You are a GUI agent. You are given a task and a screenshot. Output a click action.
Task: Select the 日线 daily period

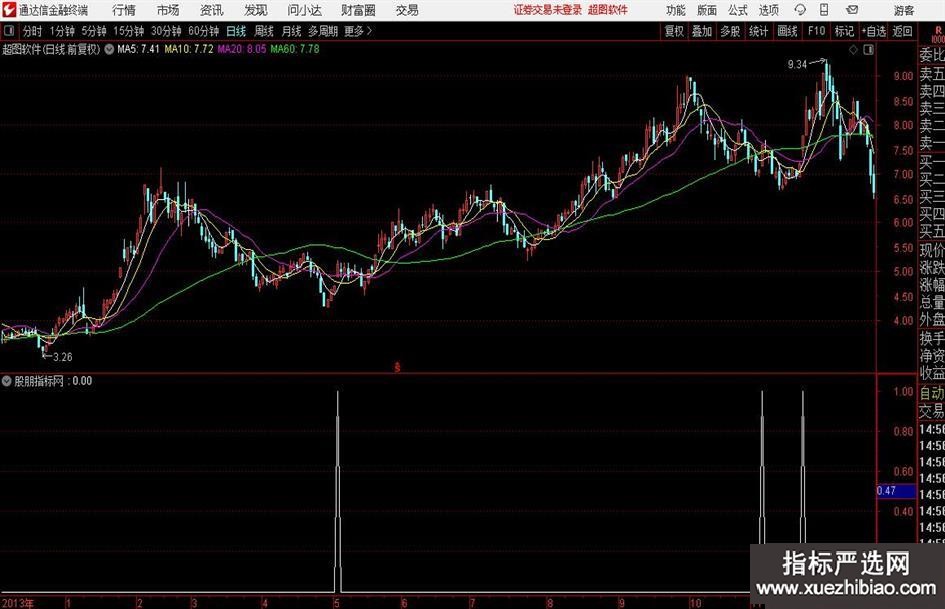[x=236, y=31]
